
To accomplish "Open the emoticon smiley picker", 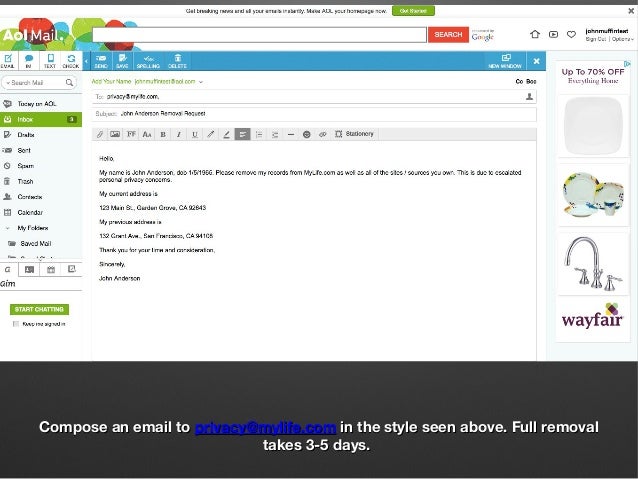I will (307, 134).
